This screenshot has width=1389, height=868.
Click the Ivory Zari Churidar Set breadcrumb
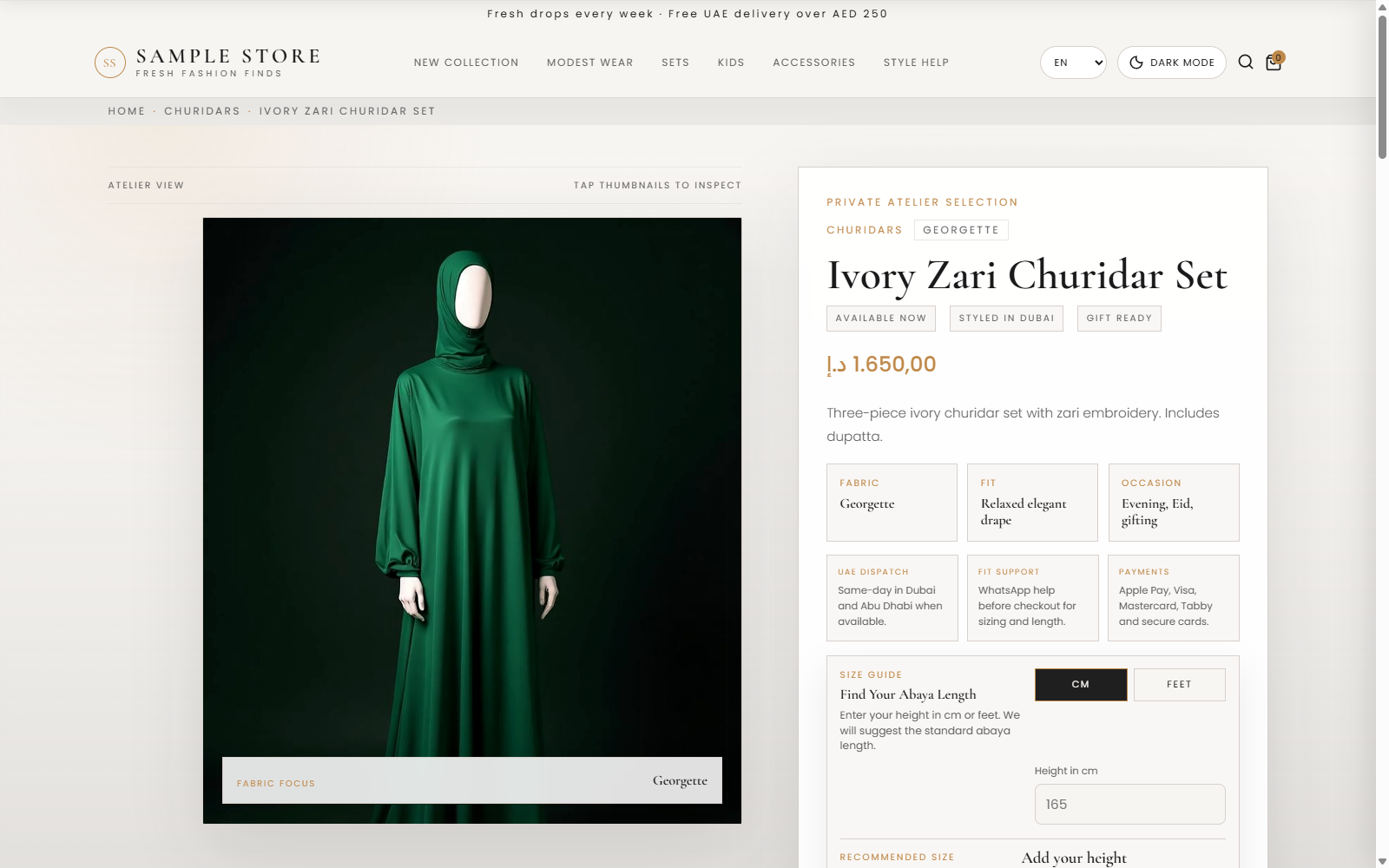[x=347, y=111]
